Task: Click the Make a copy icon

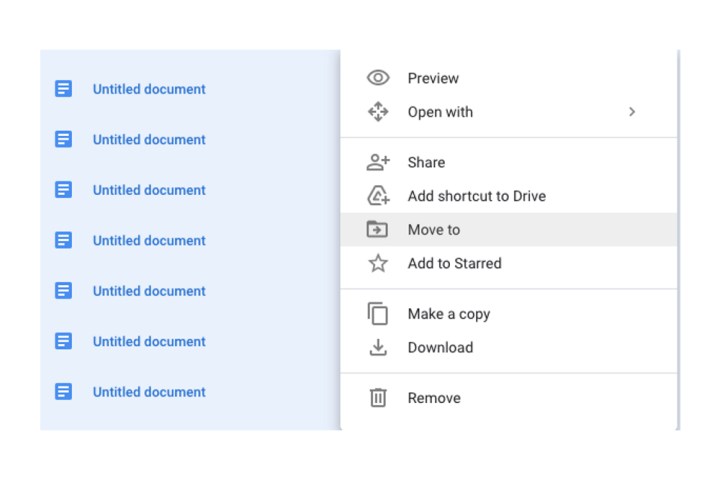Action: (x=377, y=314)
